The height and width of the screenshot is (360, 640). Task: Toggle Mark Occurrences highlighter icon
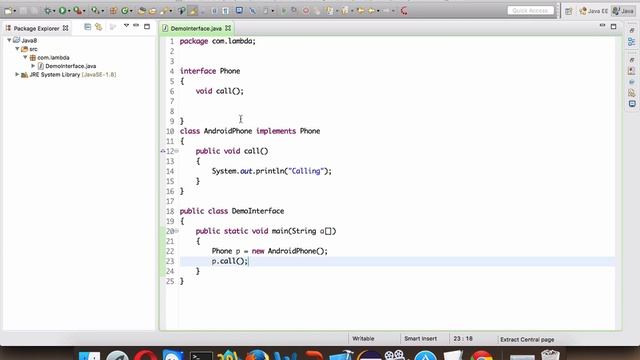[x=193, y=11]
